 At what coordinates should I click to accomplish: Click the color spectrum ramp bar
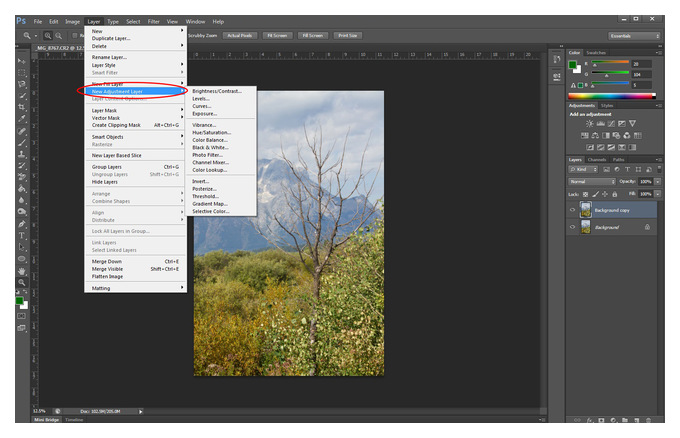[x=612, y=96]
